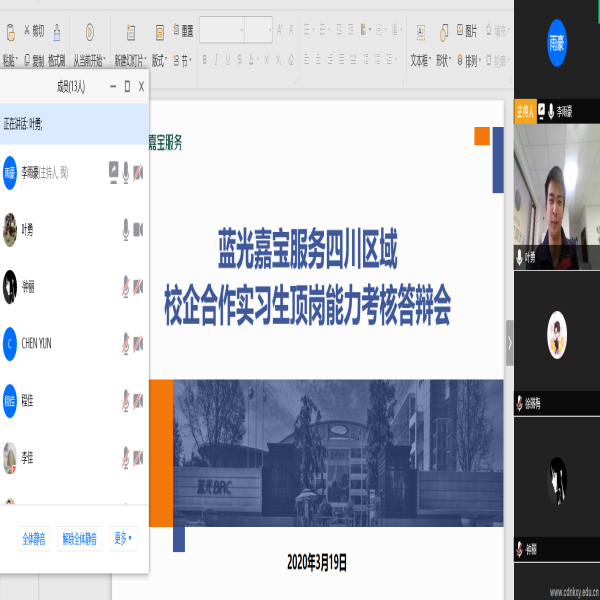
Task: Open the Arrange (排列) dropdown
Action: pos(469,60)
